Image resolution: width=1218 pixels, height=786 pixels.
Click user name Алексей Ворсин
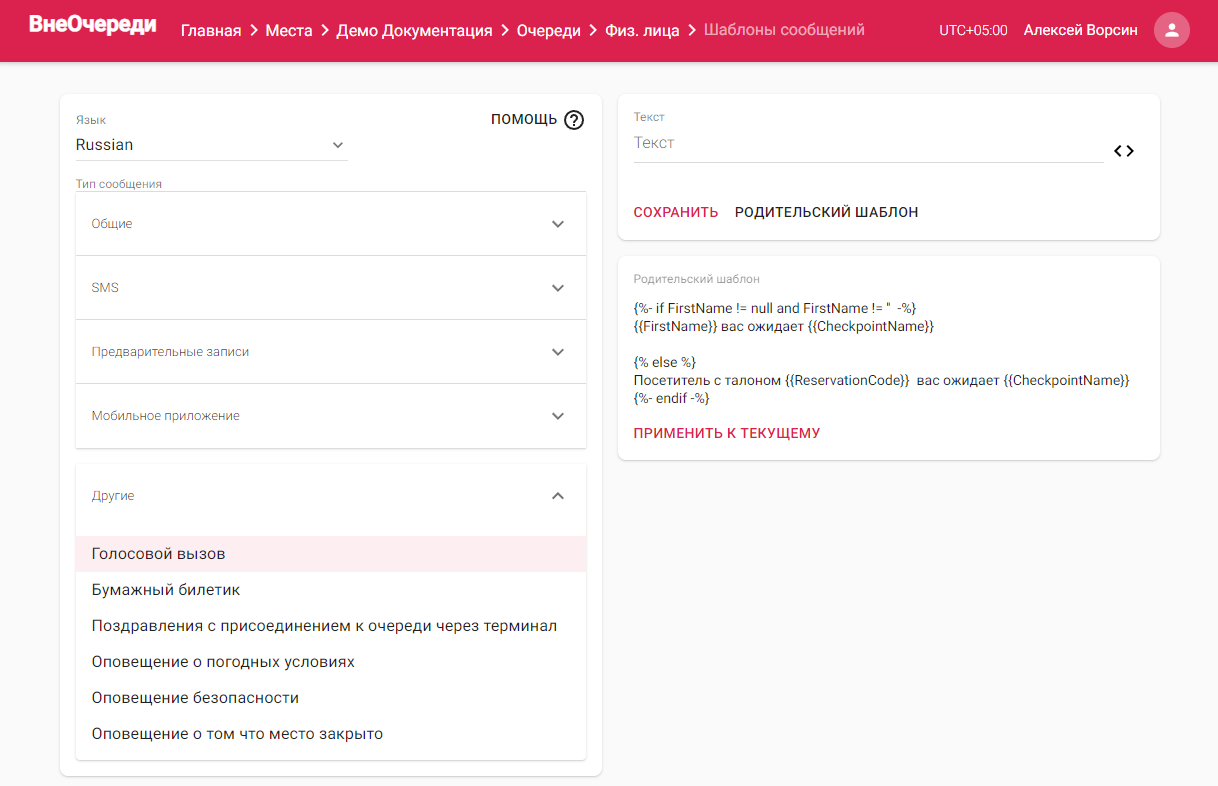(x=1081, y=31)
